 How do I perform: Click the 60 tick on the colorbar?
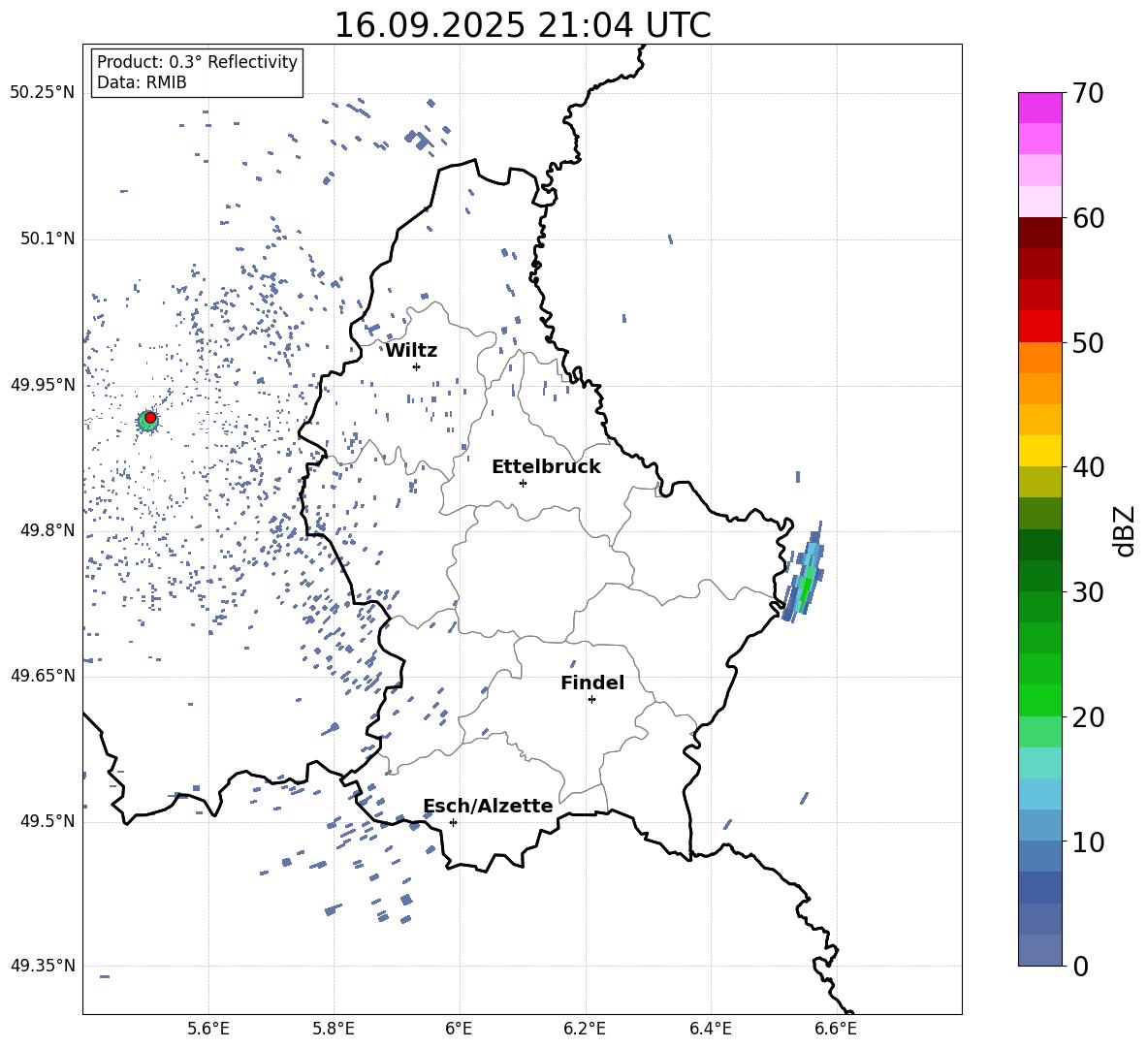pos(1087,218)
